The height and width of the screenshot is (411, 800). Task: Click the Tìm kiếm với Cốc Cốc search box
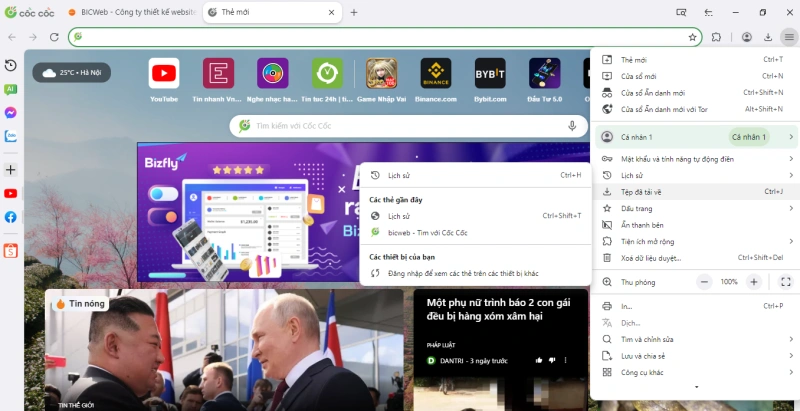tap(408, 126)
